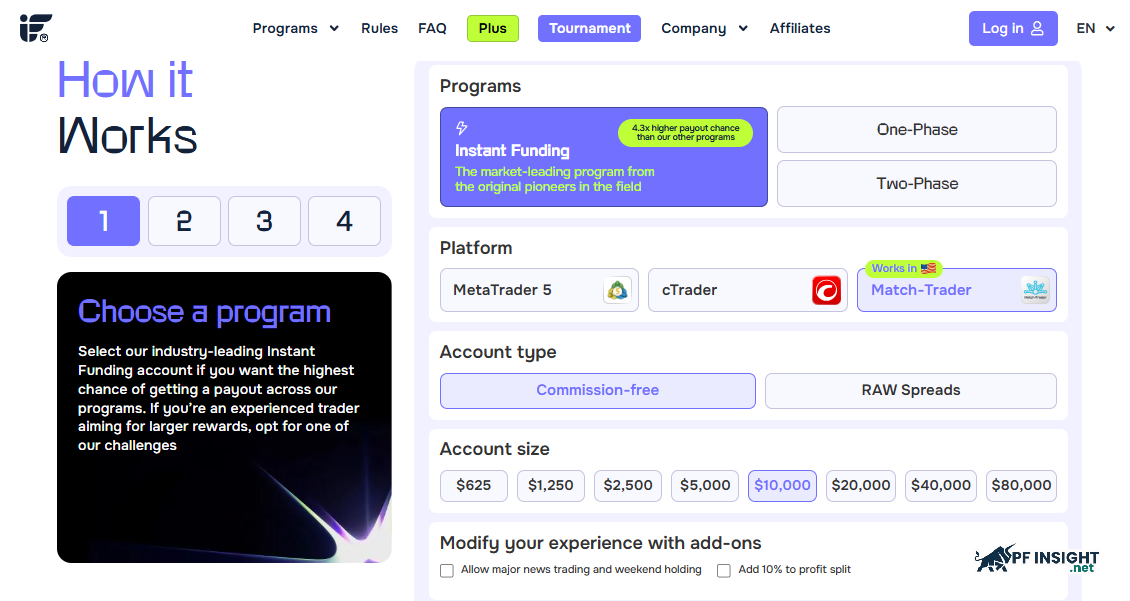Screen dimensions: 1130x601
Task: Click the site logo icon
Action: tap(35, 28)
